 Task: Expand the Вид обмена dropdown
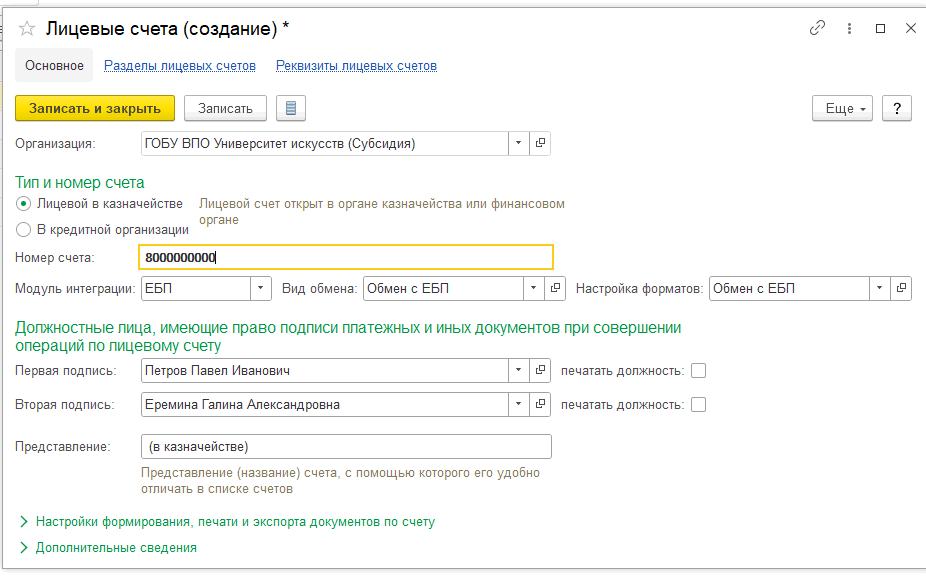pyautogui.click(x=533, y=288)
